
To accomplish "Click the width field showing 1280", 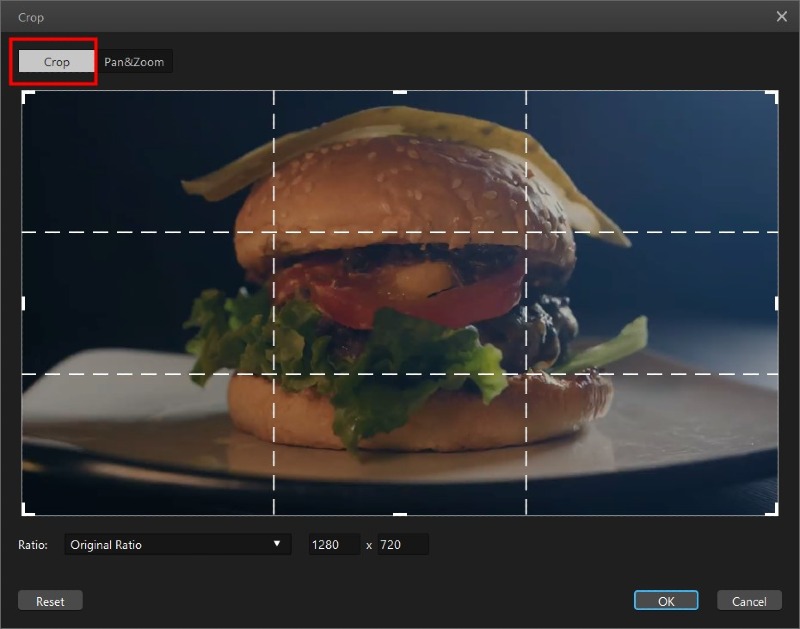I will tap(334, 544).
